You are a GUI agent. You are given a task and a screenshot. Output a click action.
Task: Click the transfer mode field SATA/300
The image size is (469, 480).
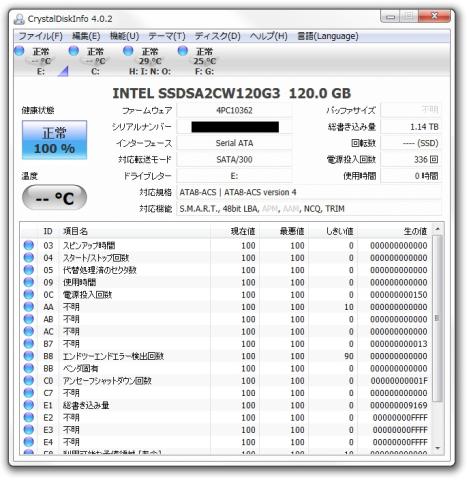(x=234, y=159)
